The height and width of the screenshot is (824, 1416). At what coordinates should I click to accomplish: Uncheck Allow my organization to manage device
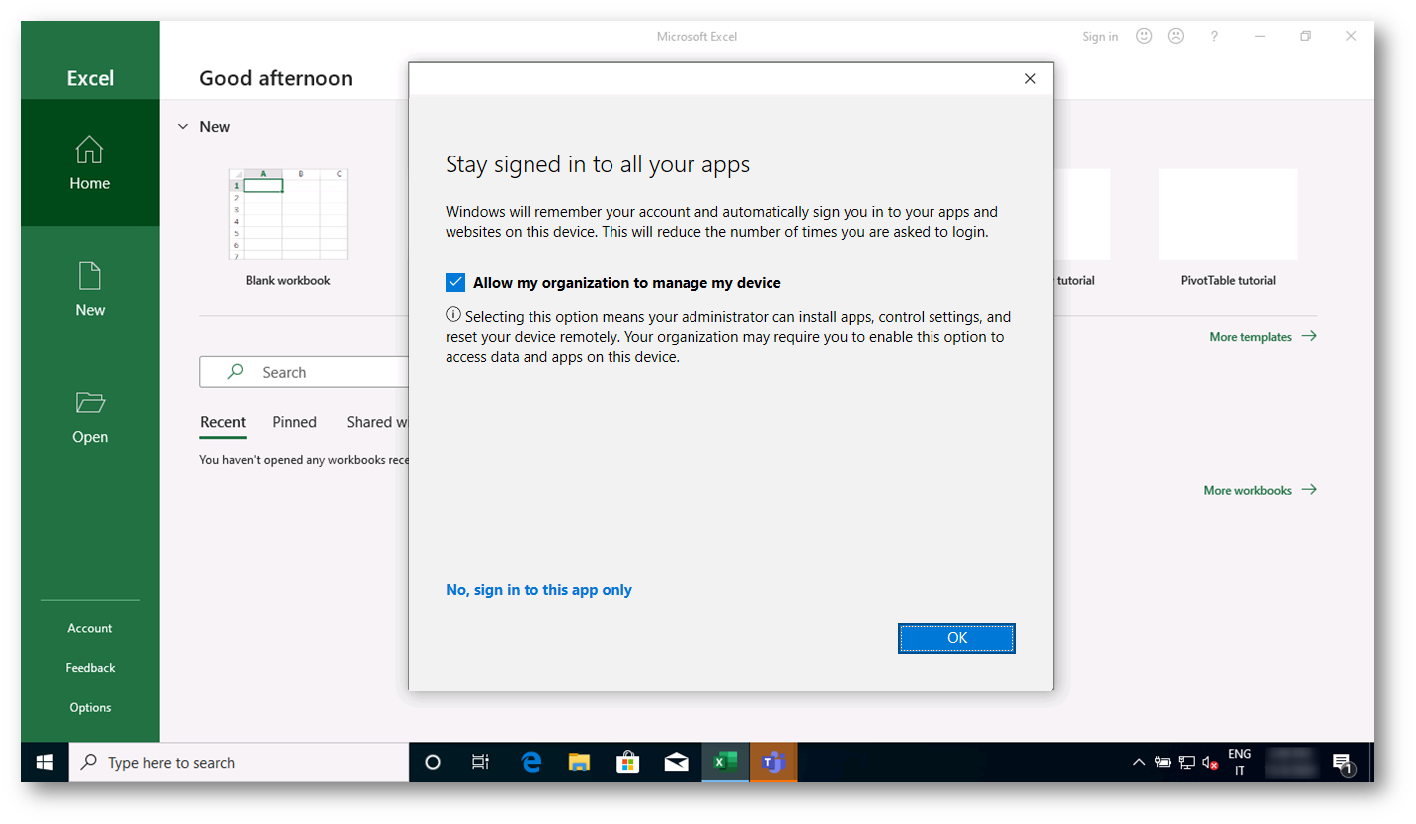click(455, 282)
